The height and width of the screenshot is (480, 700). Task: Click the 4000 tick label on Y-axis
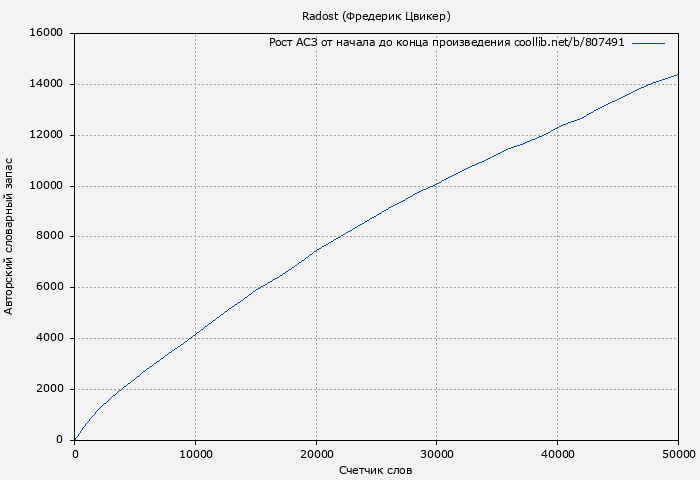(50, 338)
